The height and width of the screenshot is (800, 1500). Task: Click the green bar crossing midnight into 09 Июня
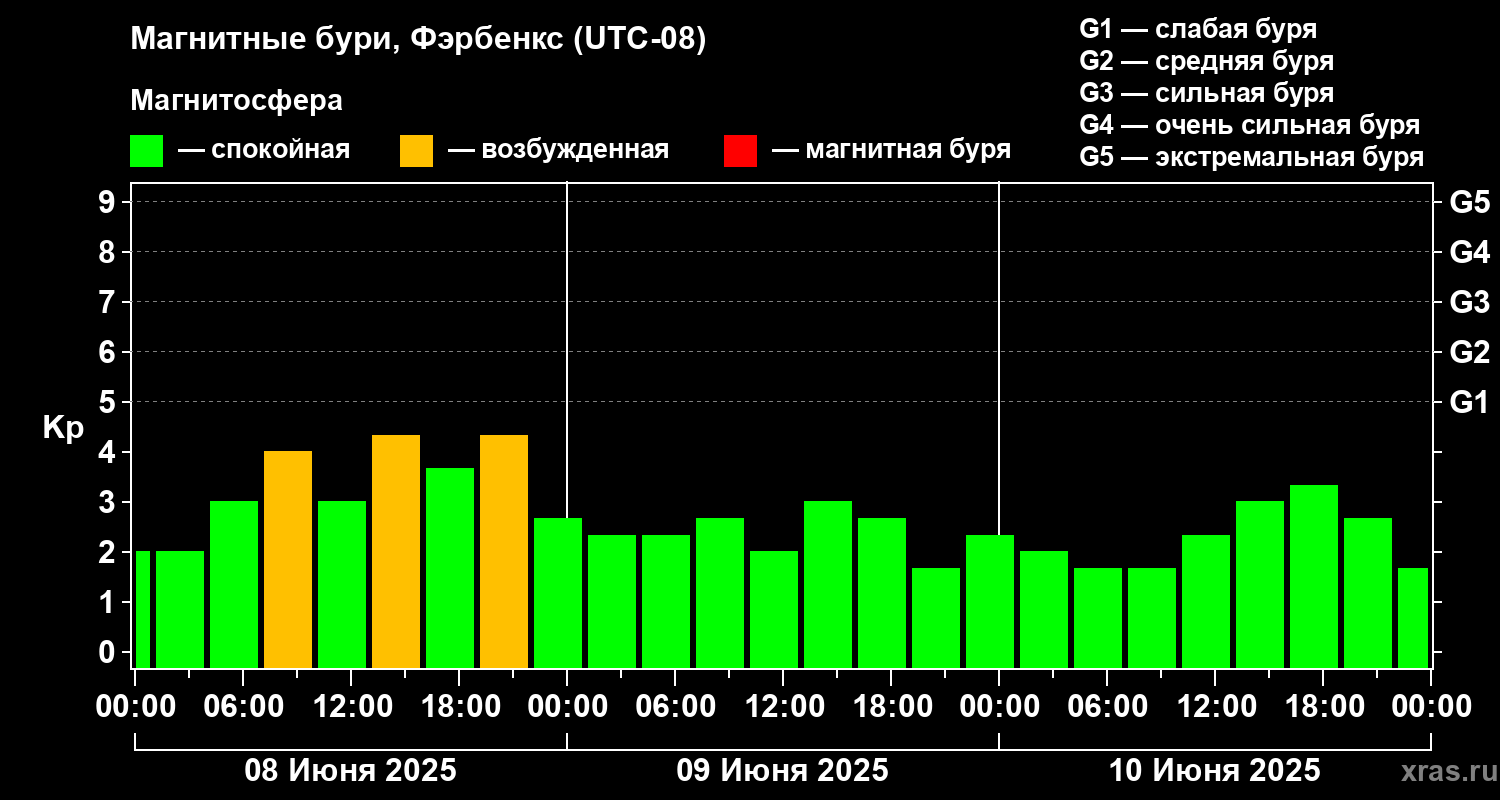pyautogui.click(x=558, y=593)
